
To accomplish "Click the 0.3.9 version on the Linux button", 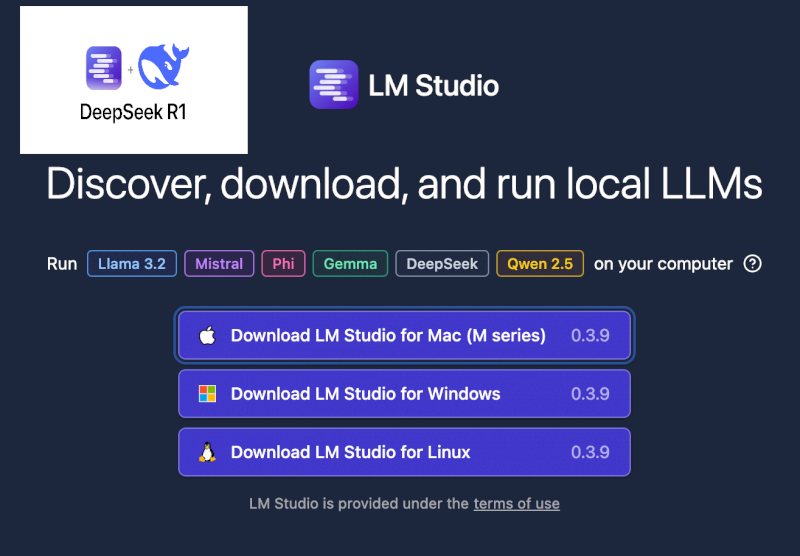I will click(x=590, y=452).
